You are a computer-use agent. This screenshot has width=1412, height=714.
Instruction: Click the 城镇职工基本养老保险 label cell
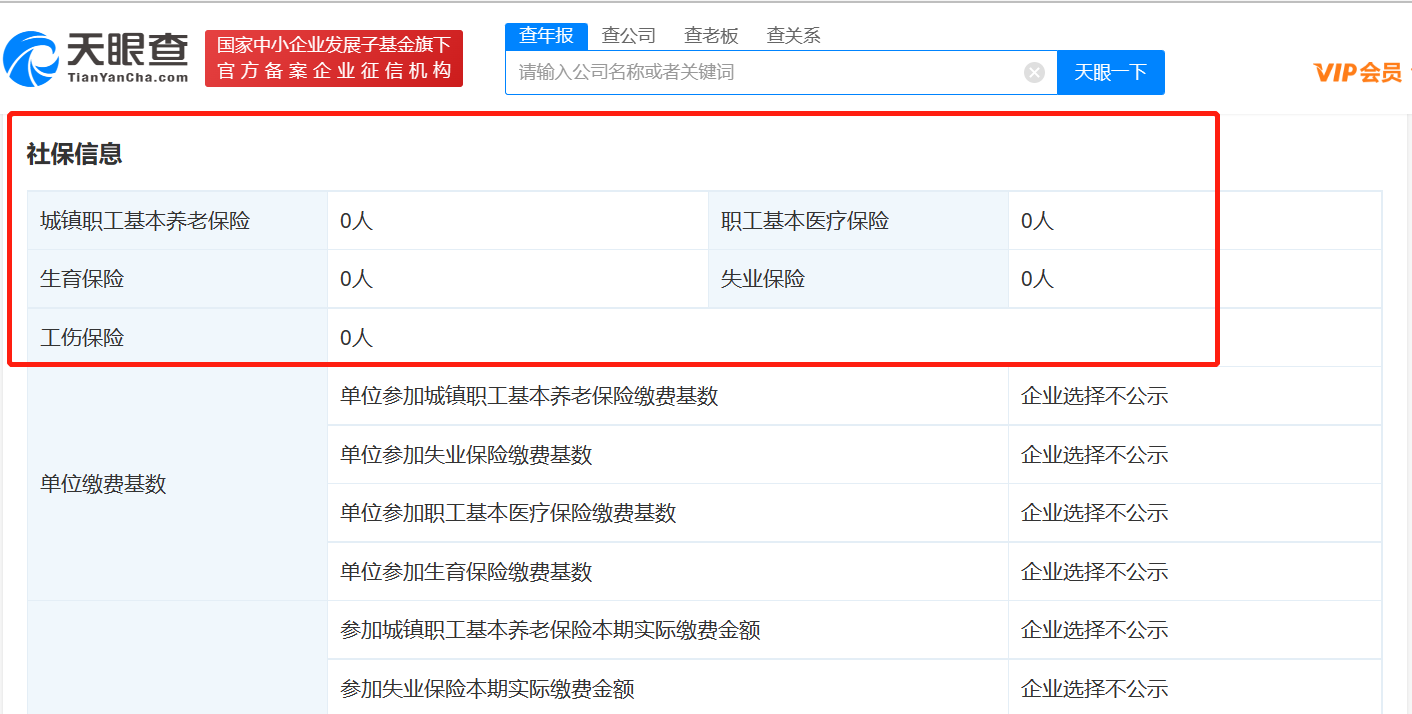coord(145,221)
